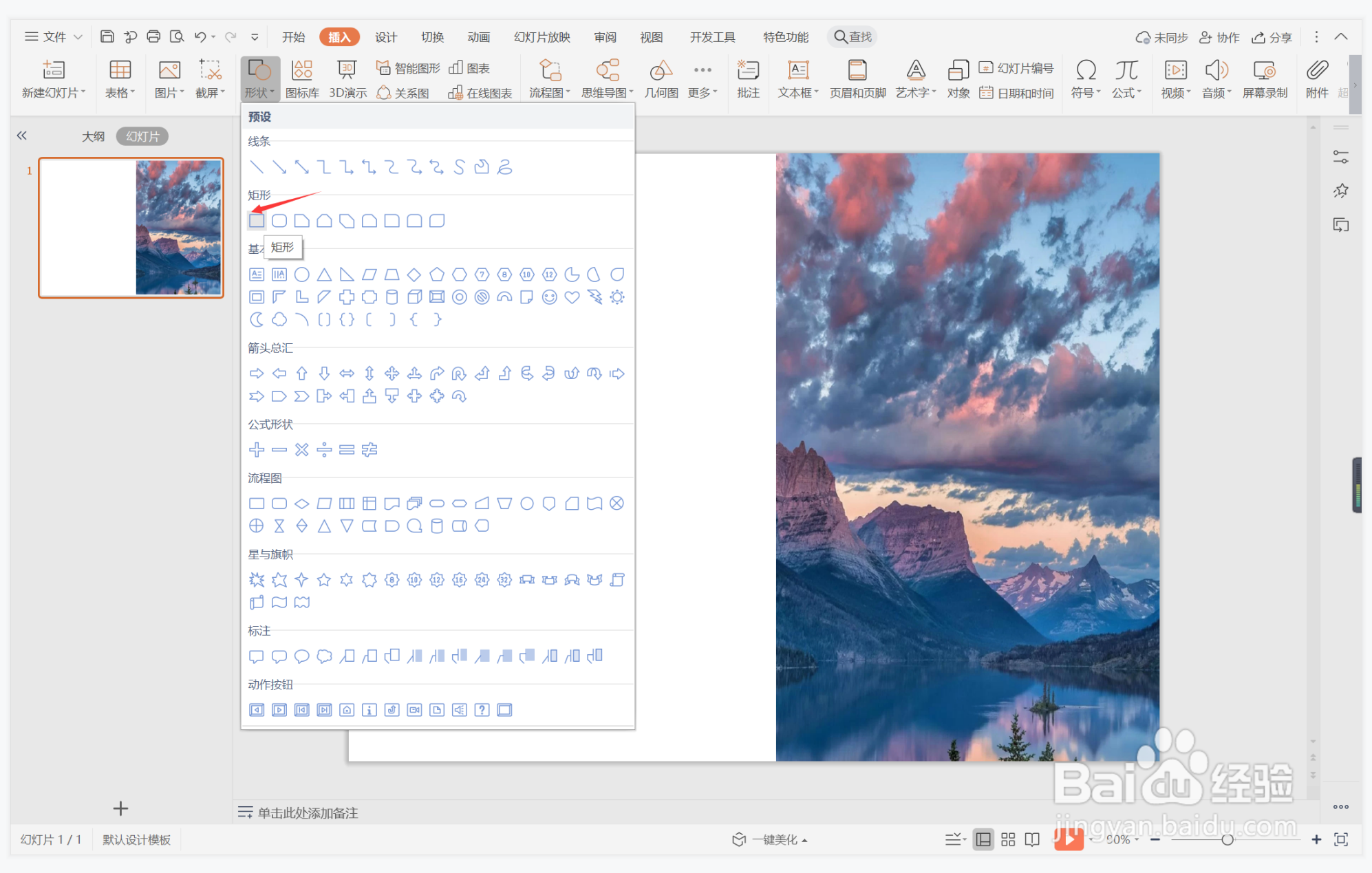
Task: Adjust the zoom slider handle
Action: (x=1227, y=839)
